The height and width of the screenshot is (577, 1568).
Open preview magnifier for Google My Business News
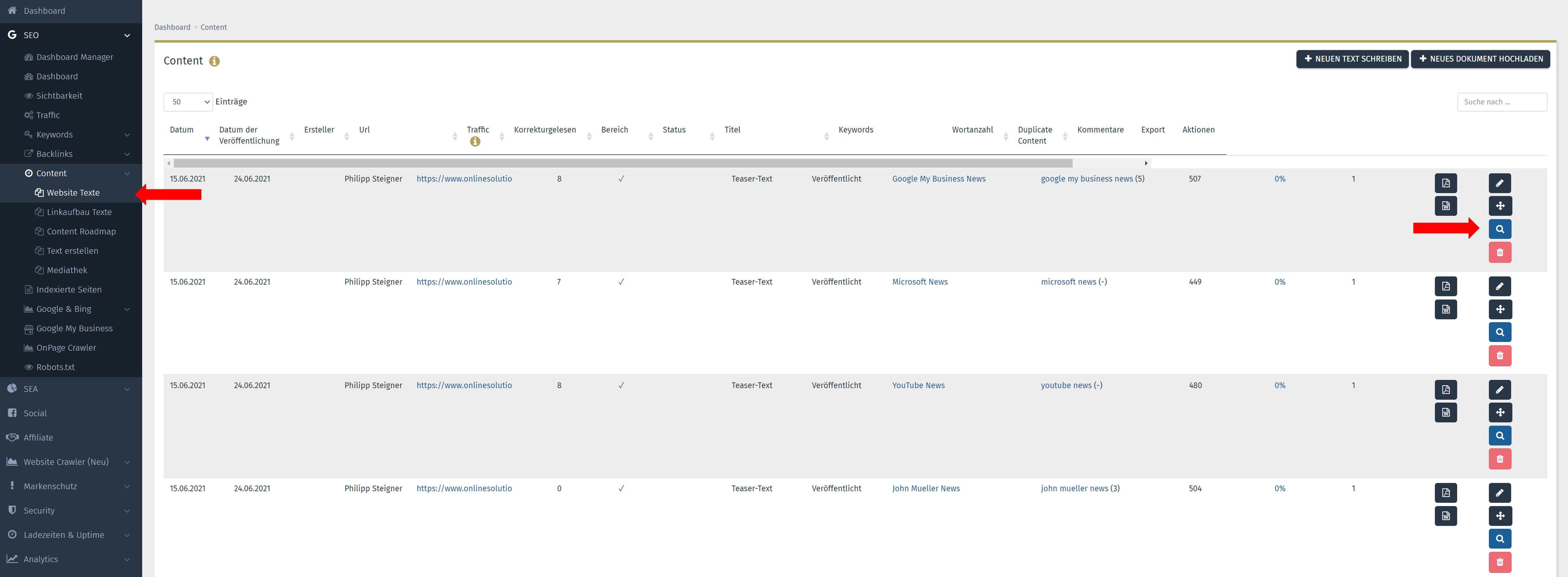[1500, 229]
